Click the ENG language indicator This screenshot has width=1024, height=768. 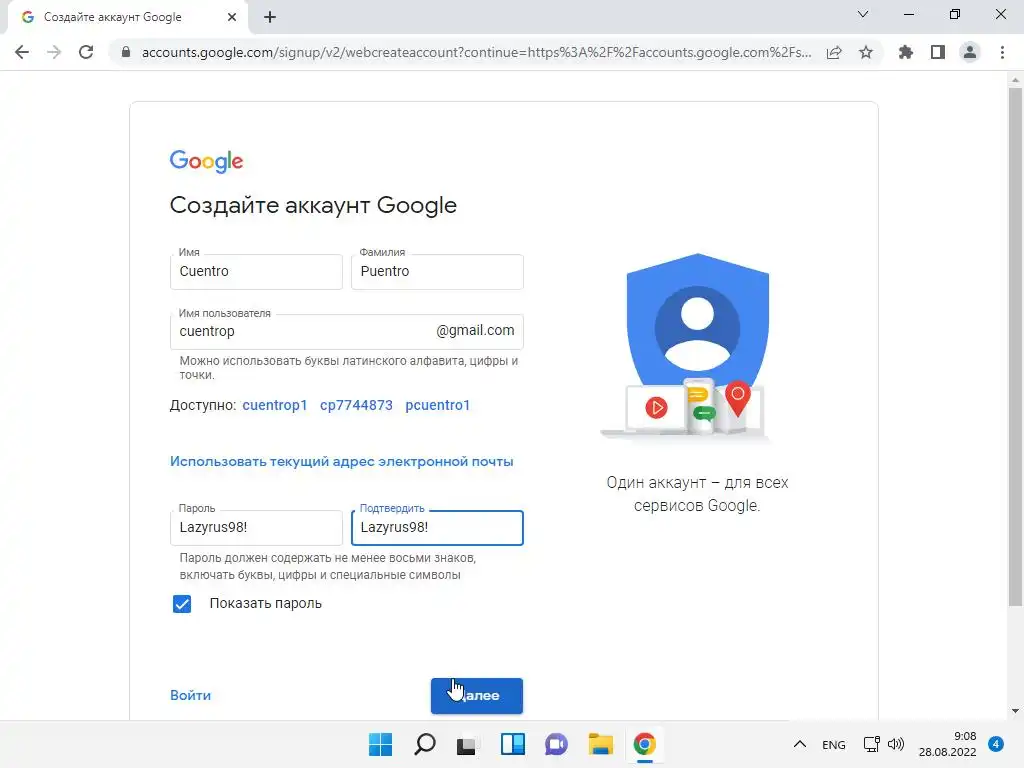point(834,744)
